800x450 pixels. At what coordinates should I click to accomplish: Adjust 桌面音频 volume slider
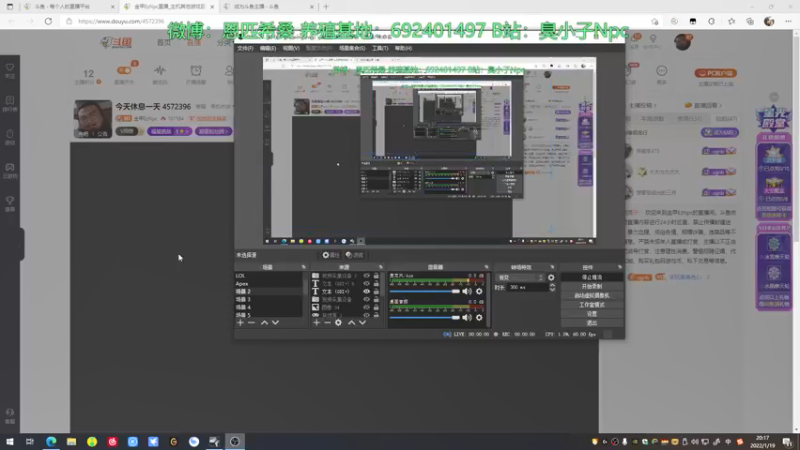pos(425,317)
